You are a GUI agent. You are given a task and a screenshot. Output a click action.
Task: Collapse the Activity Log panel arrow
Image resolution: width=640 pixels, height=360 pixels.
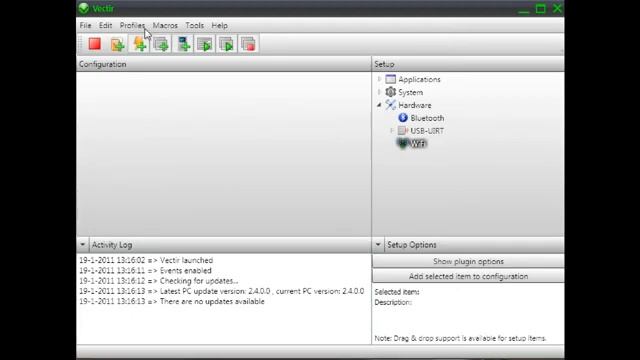pyautogui.click(x=82, y=244)
